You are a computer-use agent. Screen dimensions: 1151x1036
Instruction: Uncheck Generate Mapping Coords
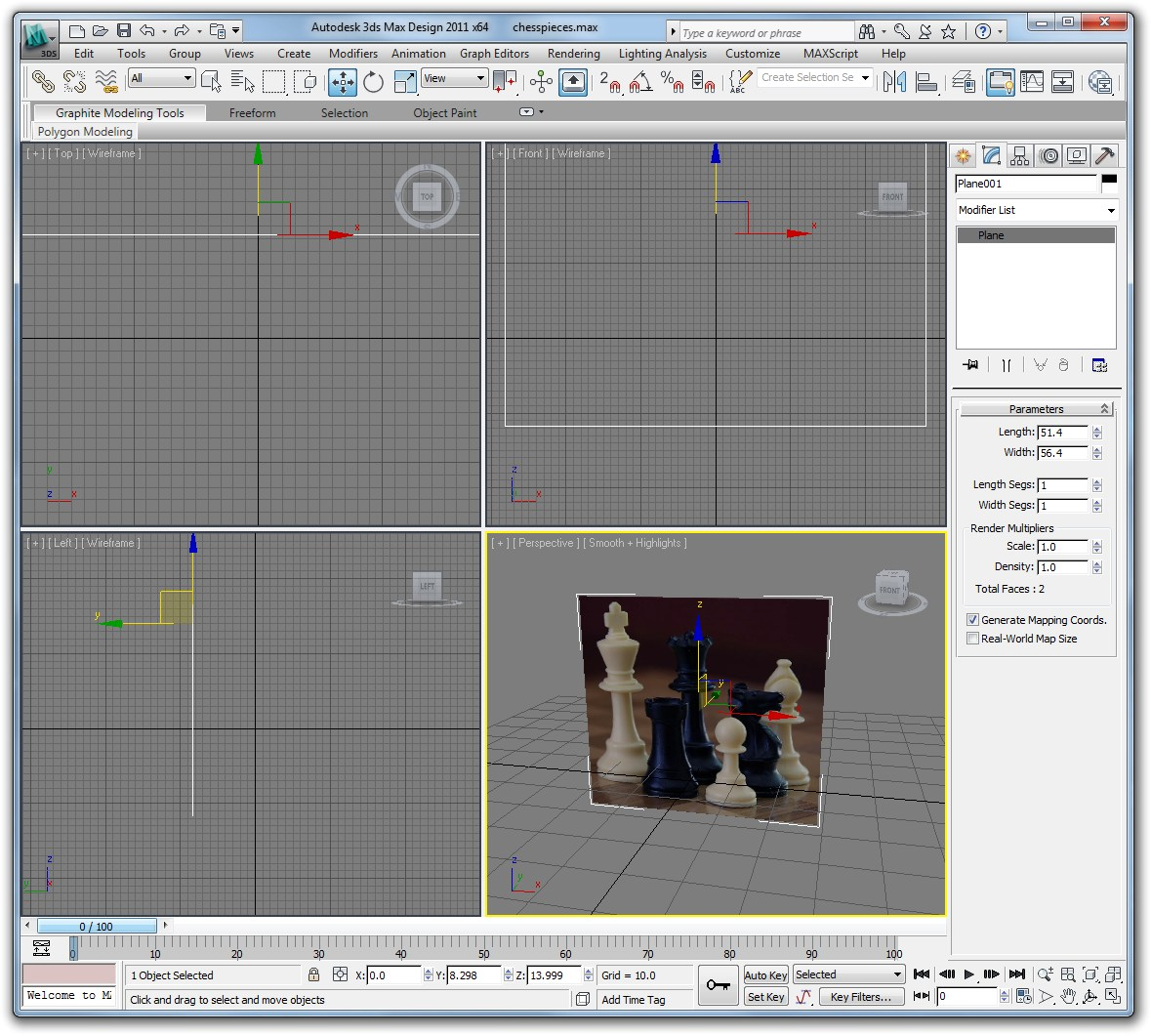pos(972,620)
